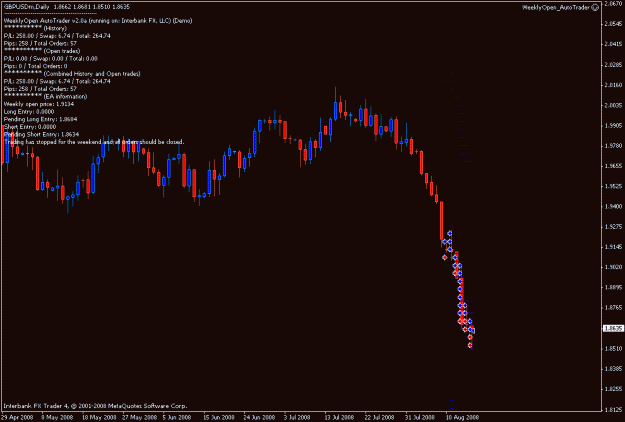Click the Expert Advisor smiley face icon
Screen dimensions: 625x422
[x=596, y=8]
